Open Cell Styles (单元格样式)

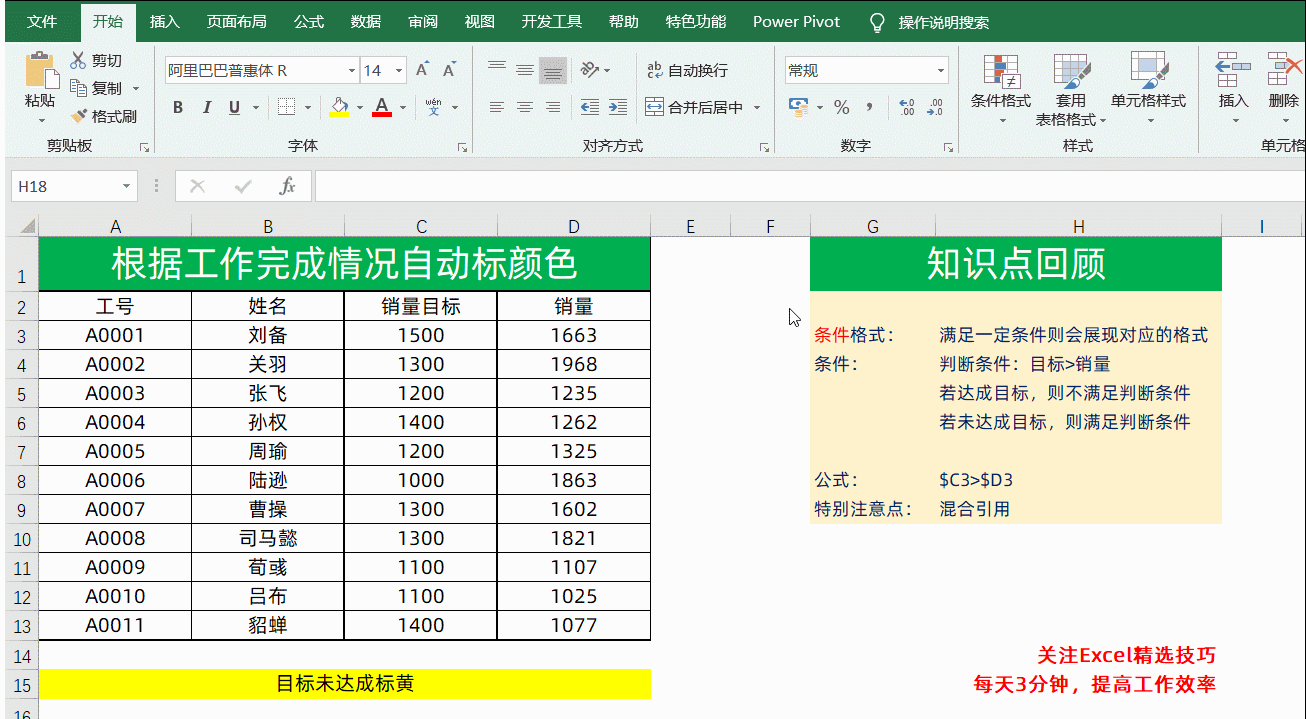point(1148,89)
